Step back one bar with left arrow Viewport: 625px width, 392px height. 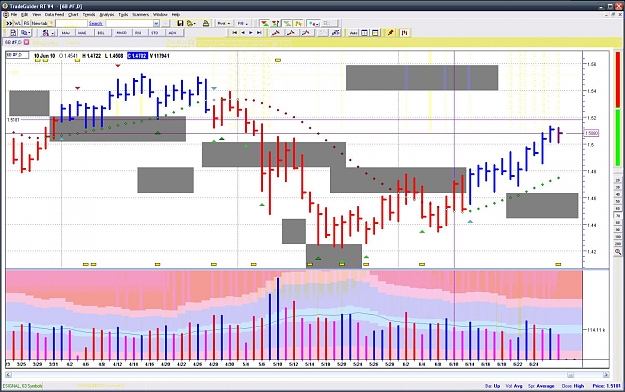point(243,33)
